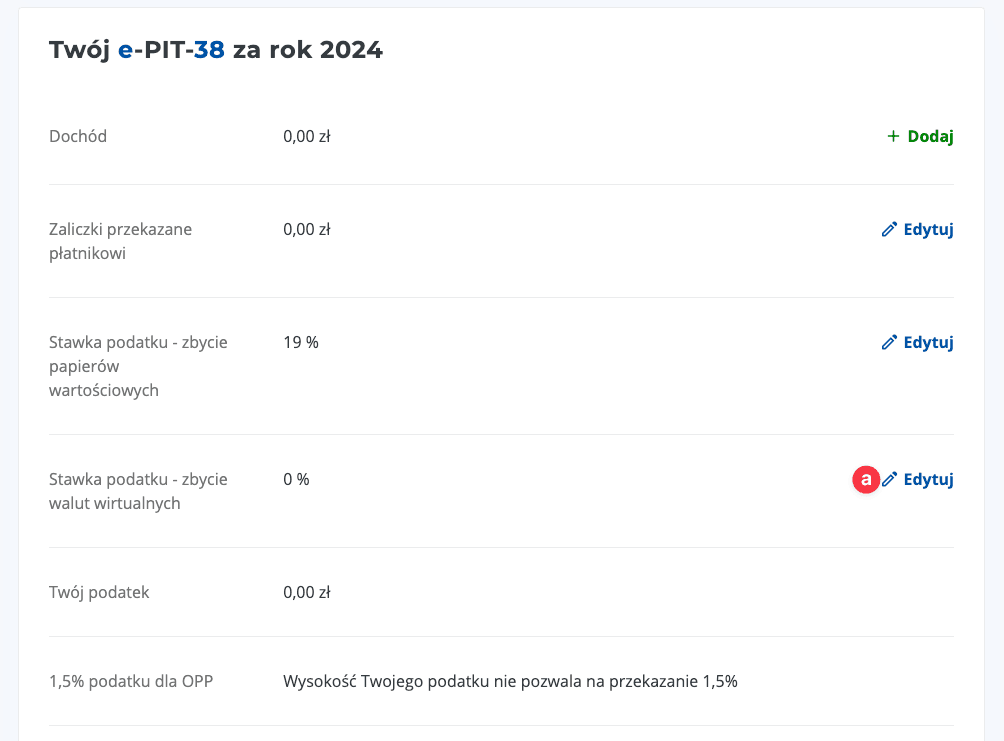Image resolution: width=1004 pixels, height=741 pixels.
Task: Select the 1,5% podatku dla OPP label
Action: point(131,681)
